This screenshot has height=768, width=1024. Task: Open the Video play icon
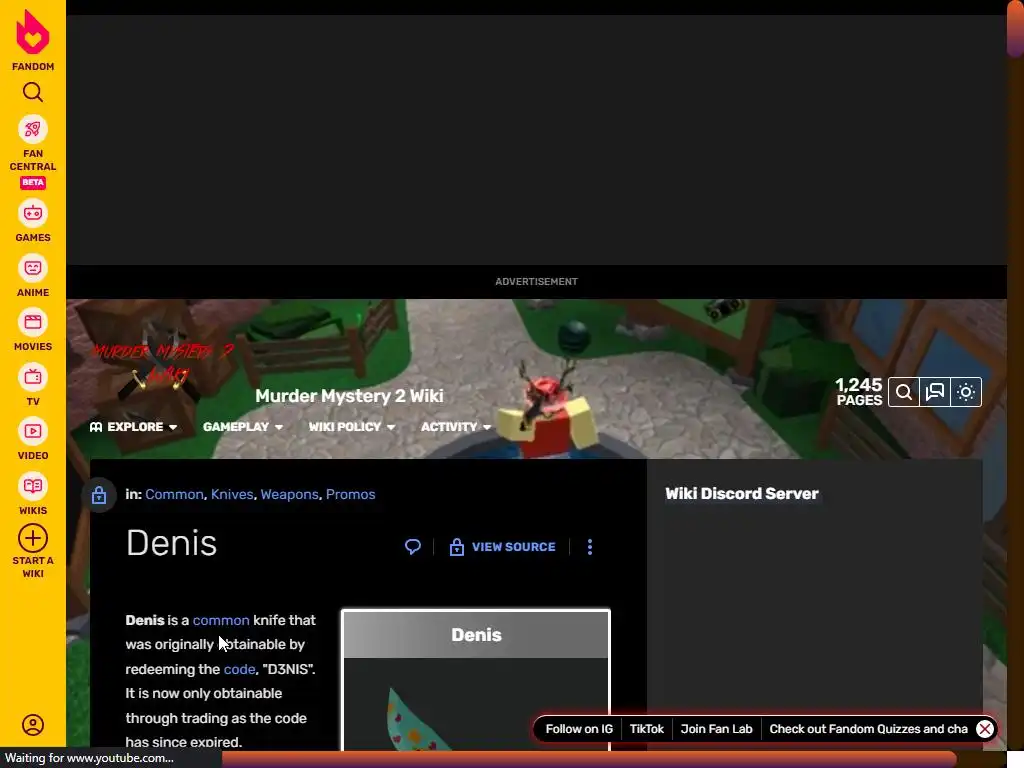[33, 431]
